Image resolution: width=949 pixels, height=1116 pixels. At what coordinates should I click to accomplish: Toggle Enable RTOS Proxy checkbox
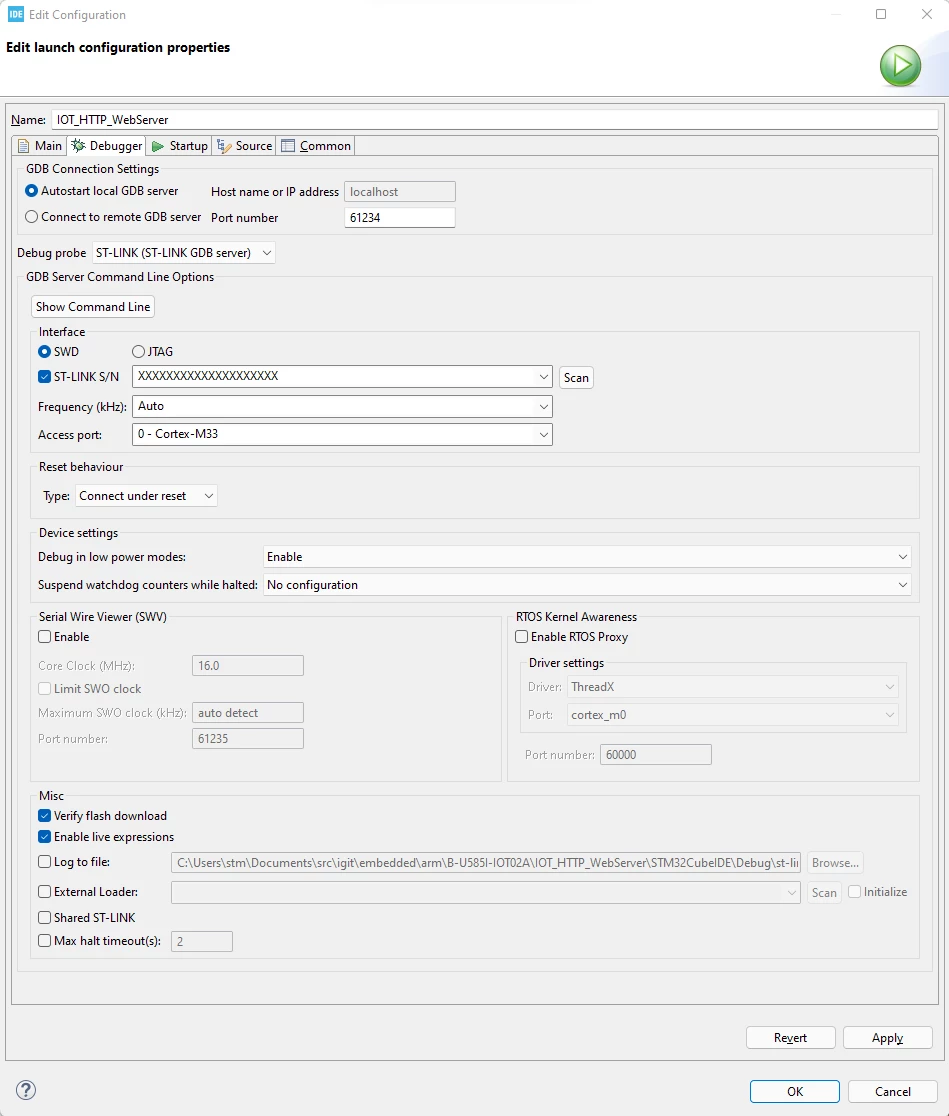pyautogui.click(x=522, y=637)
